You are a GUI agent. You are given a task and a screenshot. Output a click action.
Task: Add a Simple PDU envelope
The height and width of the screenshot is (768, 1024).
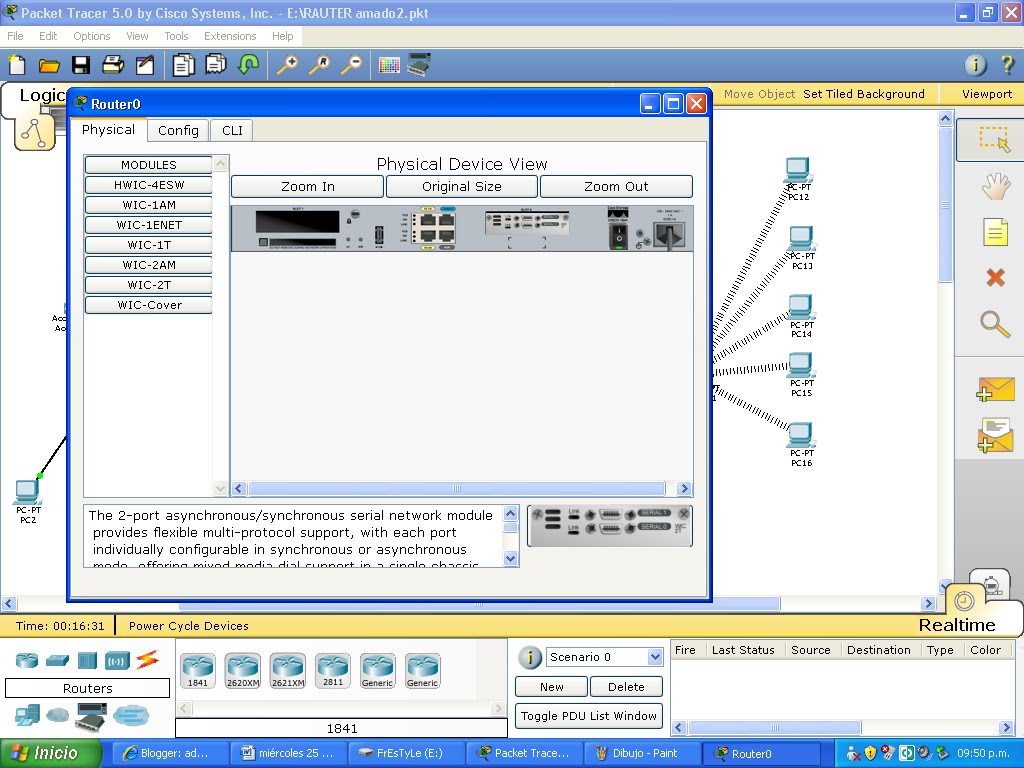[995, 389]
